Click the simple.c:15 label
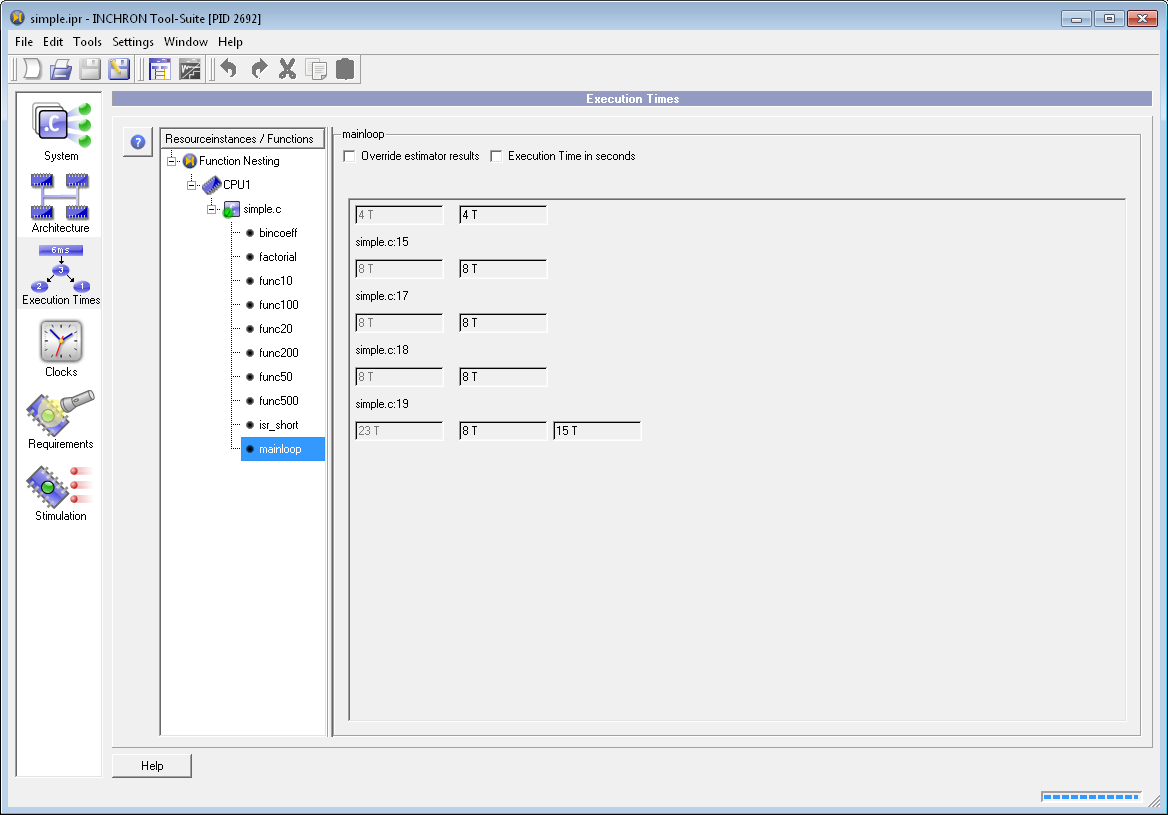This screenshot has height=815, width=1168. [382, 242]
